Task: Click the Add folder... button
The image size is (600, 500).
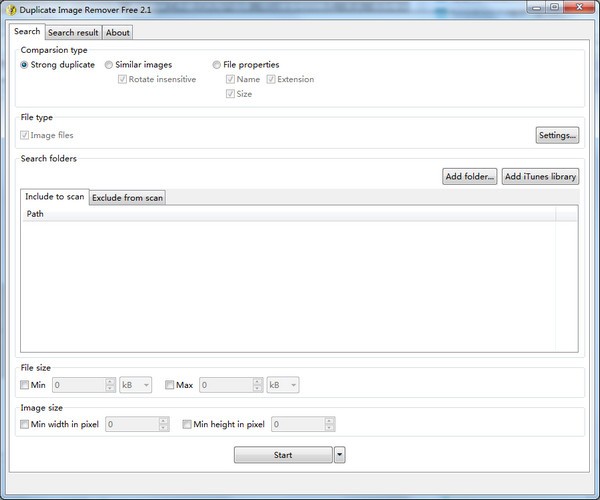Action: (470, 177)
